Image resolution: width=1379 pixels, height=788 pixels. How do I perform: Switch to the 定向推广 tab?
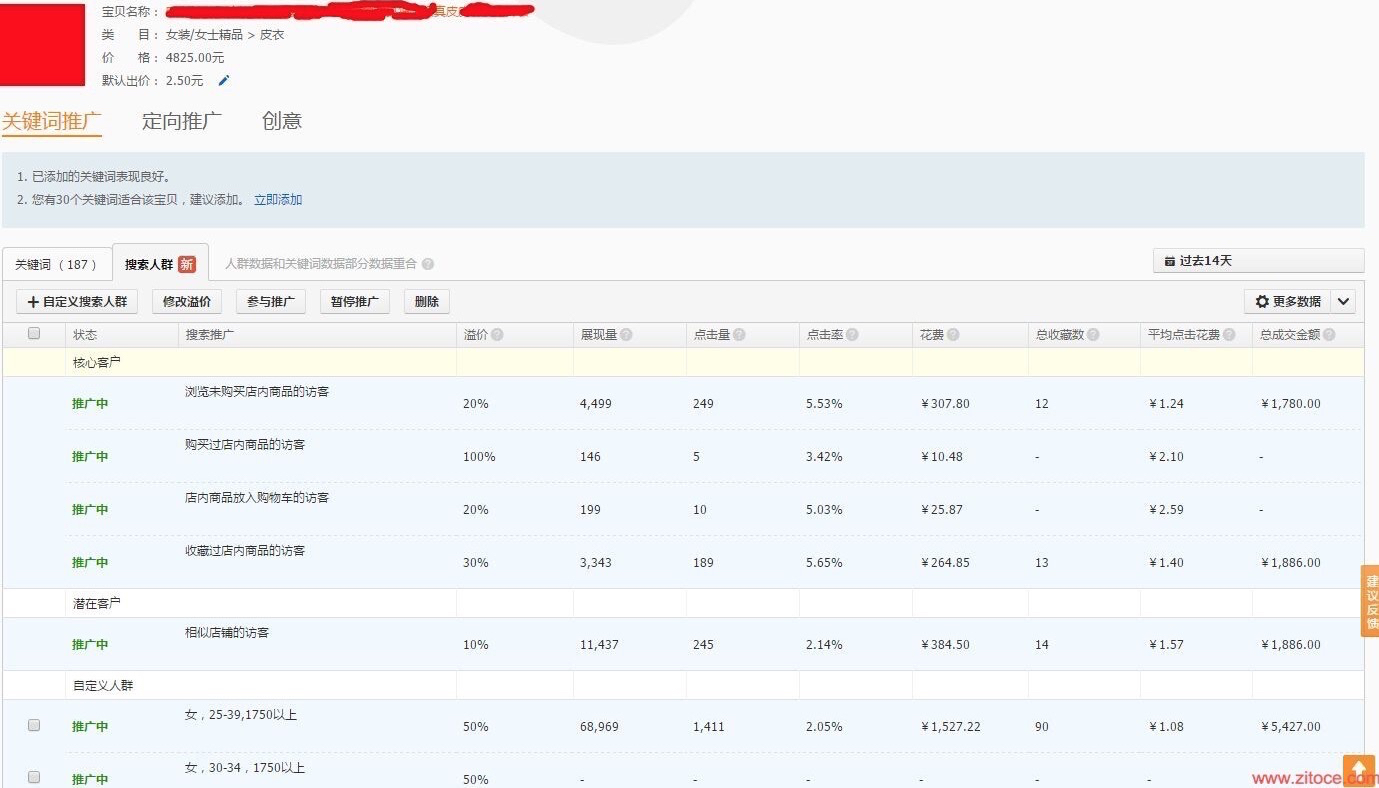click(182, 122)
